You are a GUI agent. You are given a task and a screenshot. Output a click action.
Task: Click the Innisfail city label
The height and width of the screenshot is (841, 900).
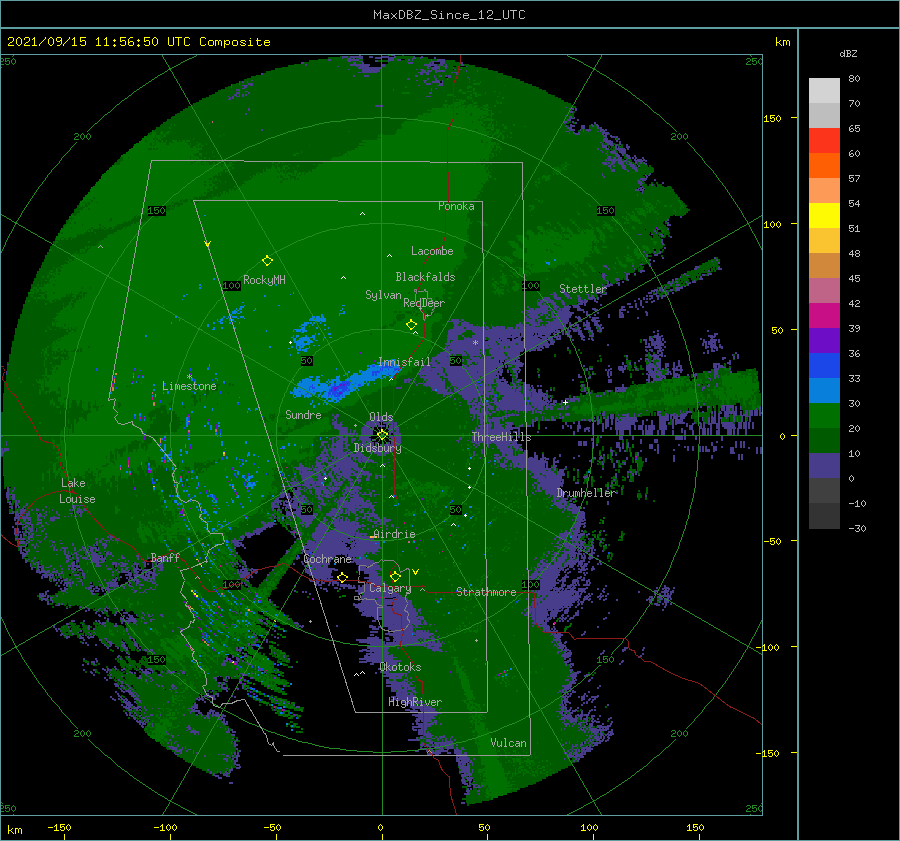pos(404,362)
